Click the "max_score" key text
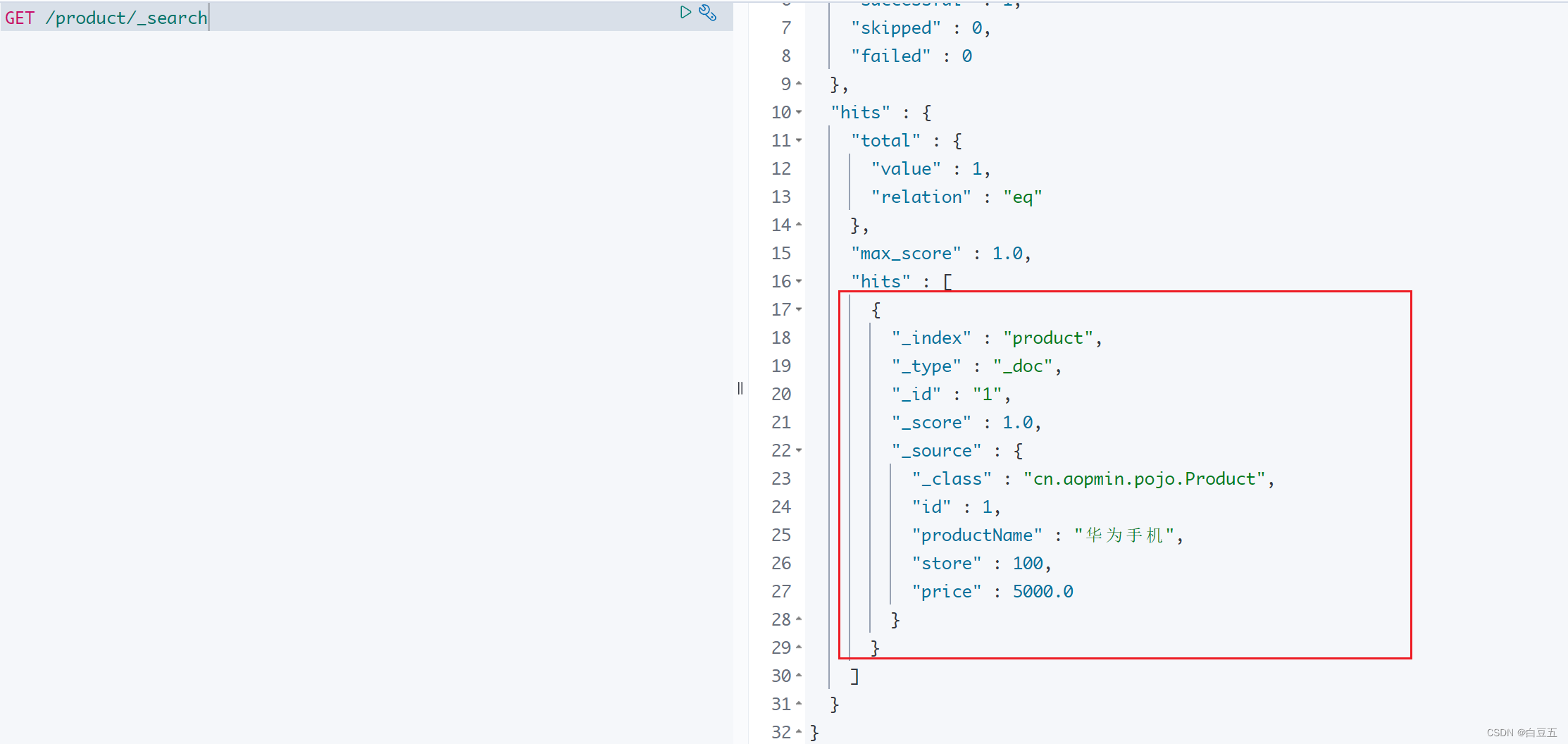1568x744 pixels. click(906, 254)
